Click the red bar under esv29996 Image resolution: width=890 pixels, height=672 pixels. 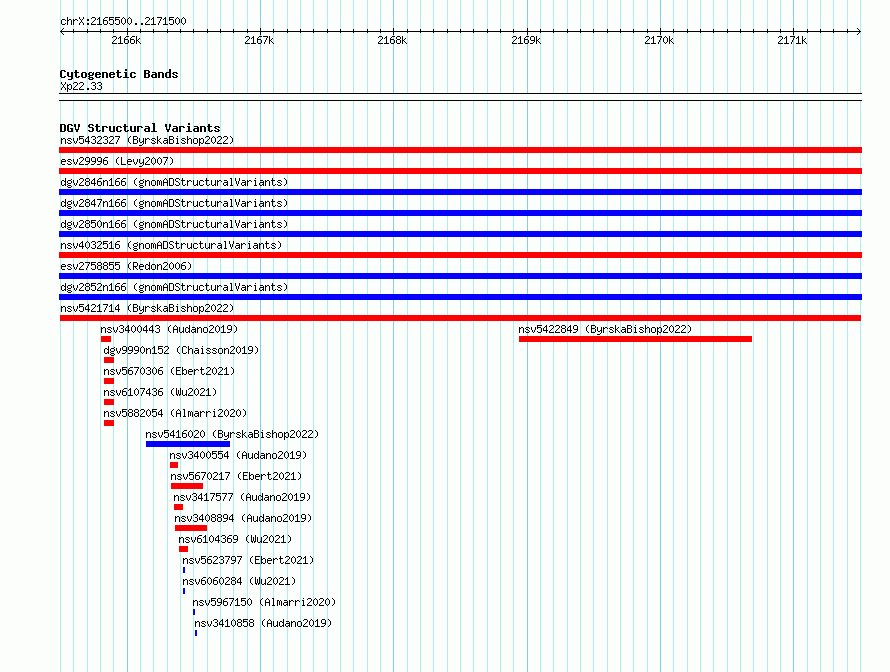pos(460,171)
